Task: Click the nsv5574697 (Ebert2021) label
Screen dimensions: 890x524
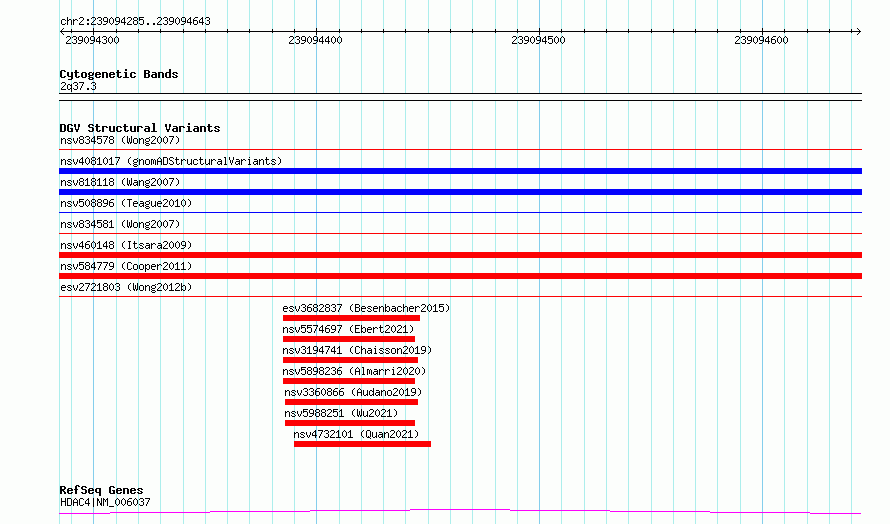Action: click(x=348, y=329)
